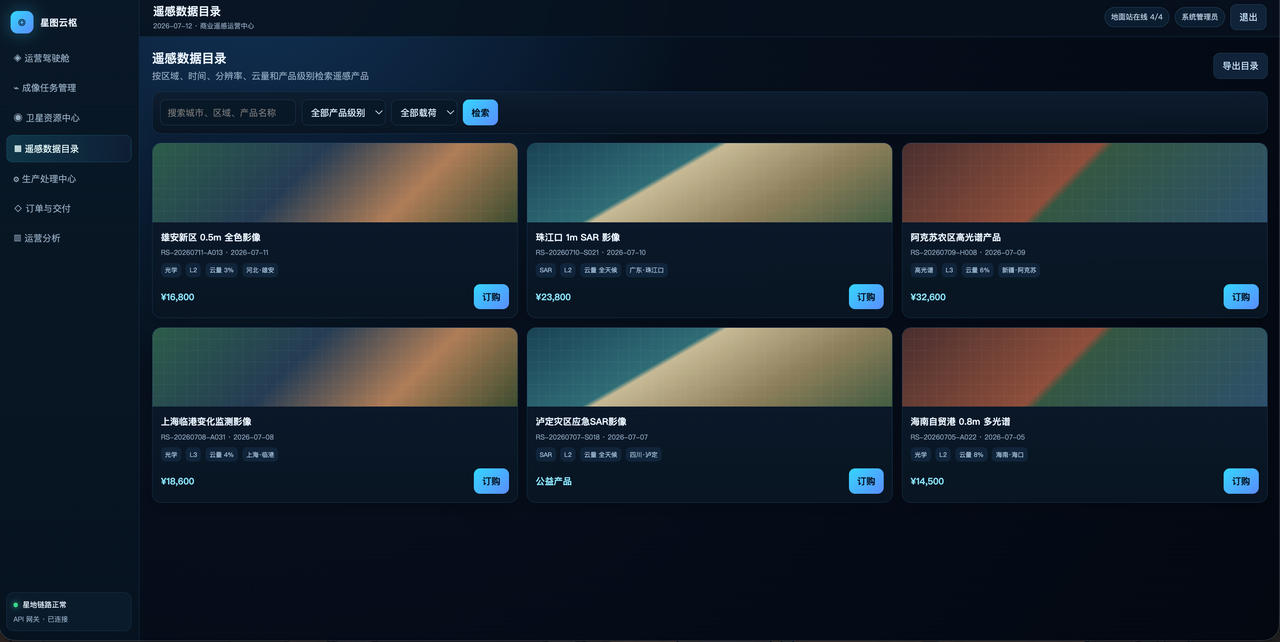Click the title 珠江口 1m SAR 影像
The image size is (1280, 642).
coord(578,238)
